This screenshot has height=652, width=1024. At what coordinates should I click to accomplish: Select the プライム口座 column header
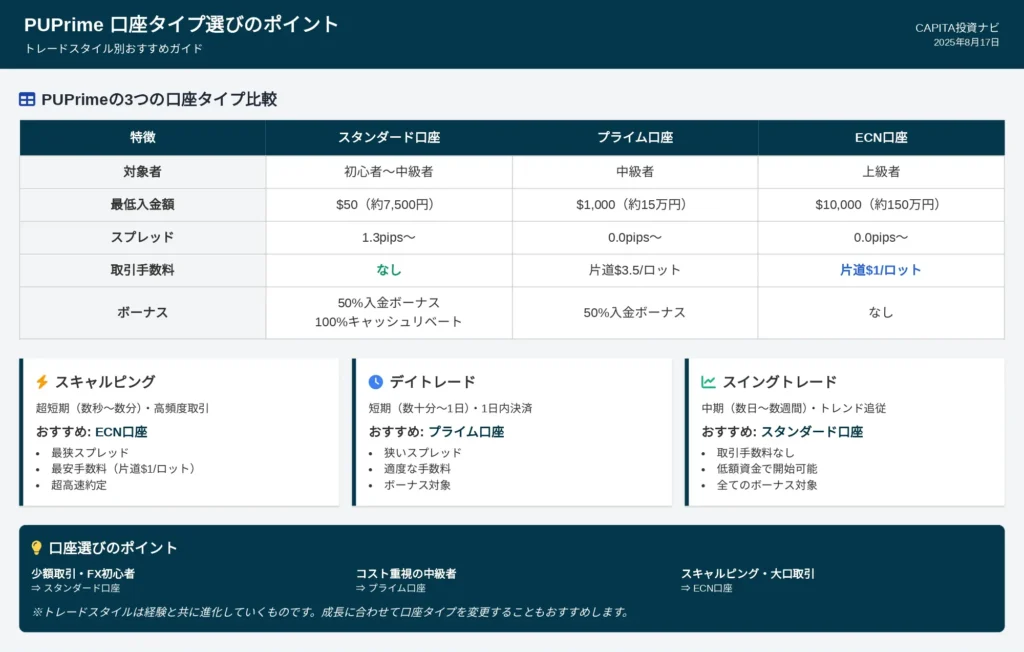point(635,137)
